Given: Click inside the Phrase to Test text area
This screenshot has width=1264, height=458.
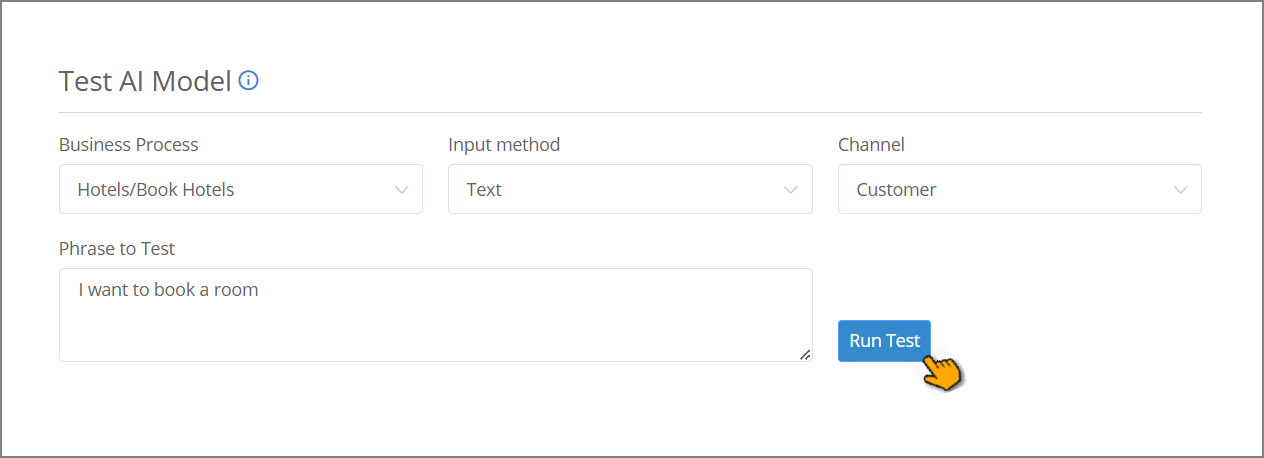Looking at the screenshot, I should point(436,315).
